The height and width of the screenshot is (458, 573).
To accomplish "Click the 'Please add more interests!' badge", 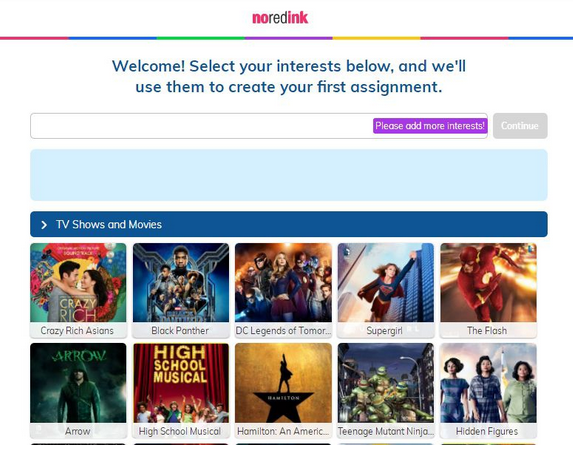I will pos(430,126).
